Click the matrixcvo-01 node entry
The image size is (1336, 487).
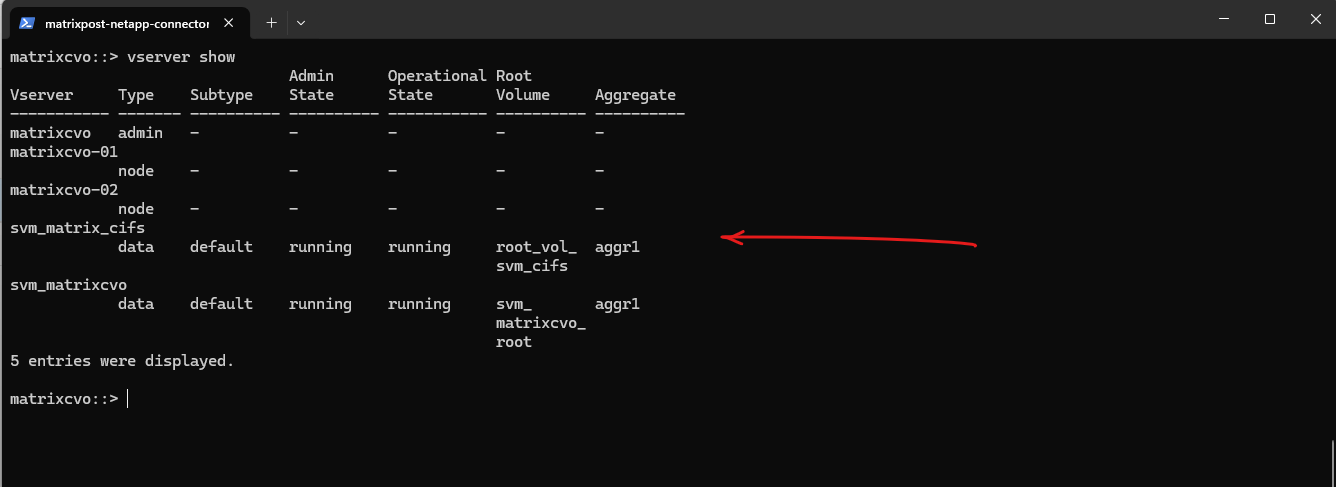(x=64, y=152)
